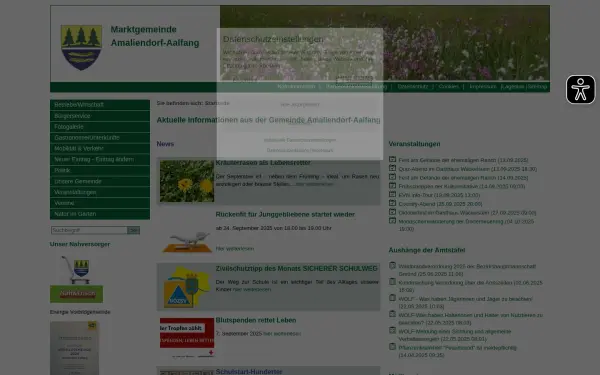Click document icon beside WOLF-Meldung notice
Image resolution: width=600 pixels, height=375 pixels.
392,330
